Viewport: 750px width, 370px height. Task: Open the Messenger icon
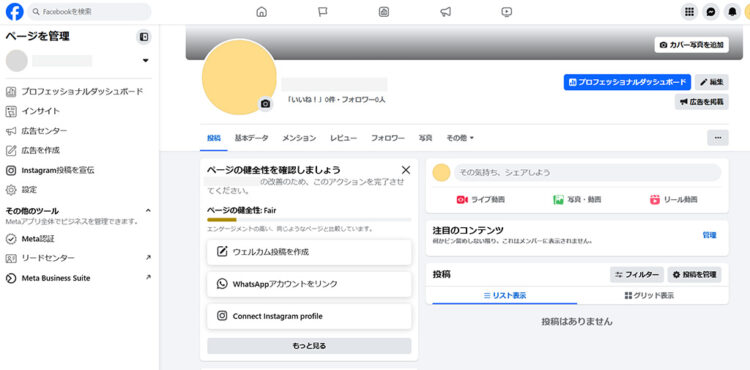[x=711, y=12]
